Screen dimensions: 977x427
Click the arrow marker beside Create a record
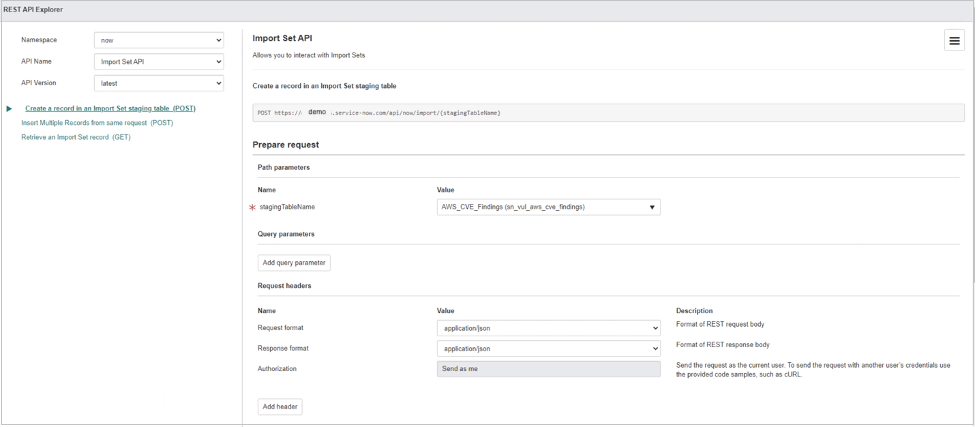click(9, 108)
